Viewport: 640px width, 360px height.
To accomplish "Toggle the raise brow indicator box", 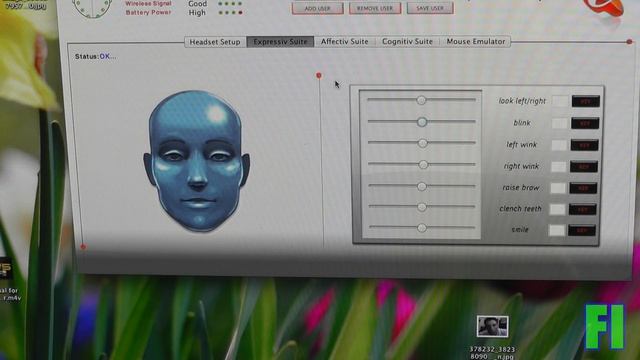I will pos(558,188).
